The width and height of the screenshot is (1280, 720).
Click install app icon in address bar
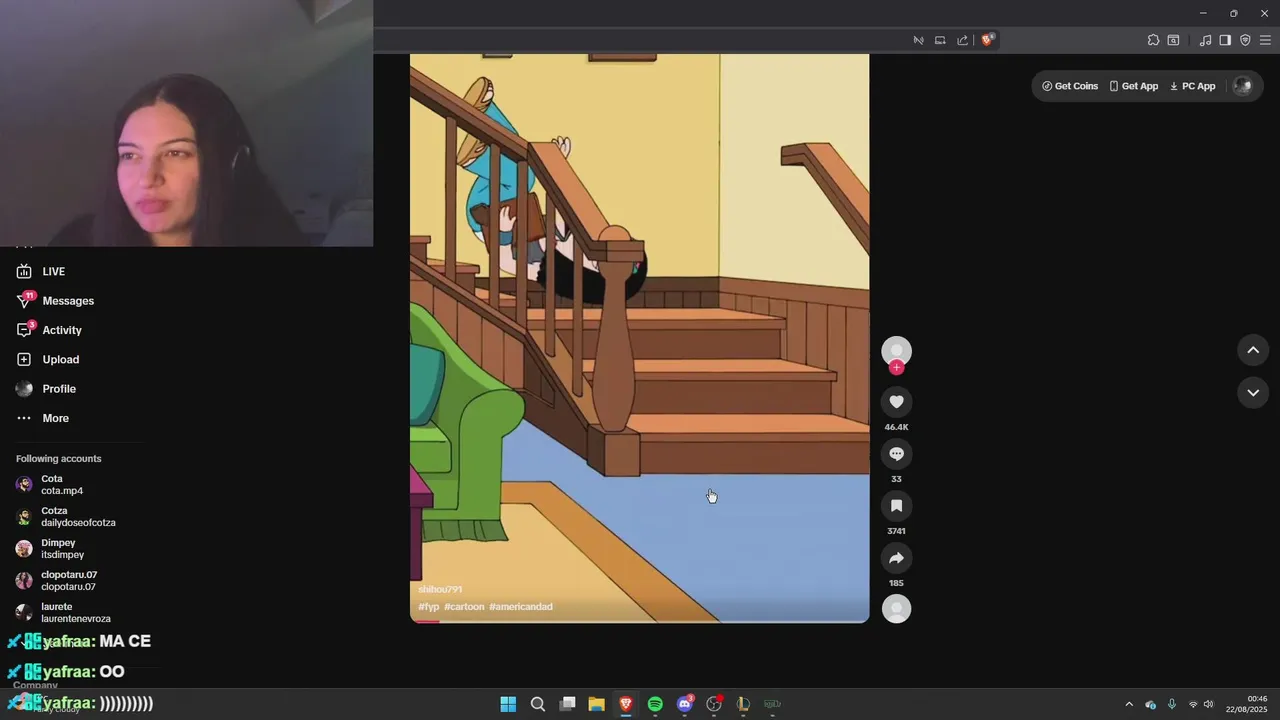click(940, 40)
